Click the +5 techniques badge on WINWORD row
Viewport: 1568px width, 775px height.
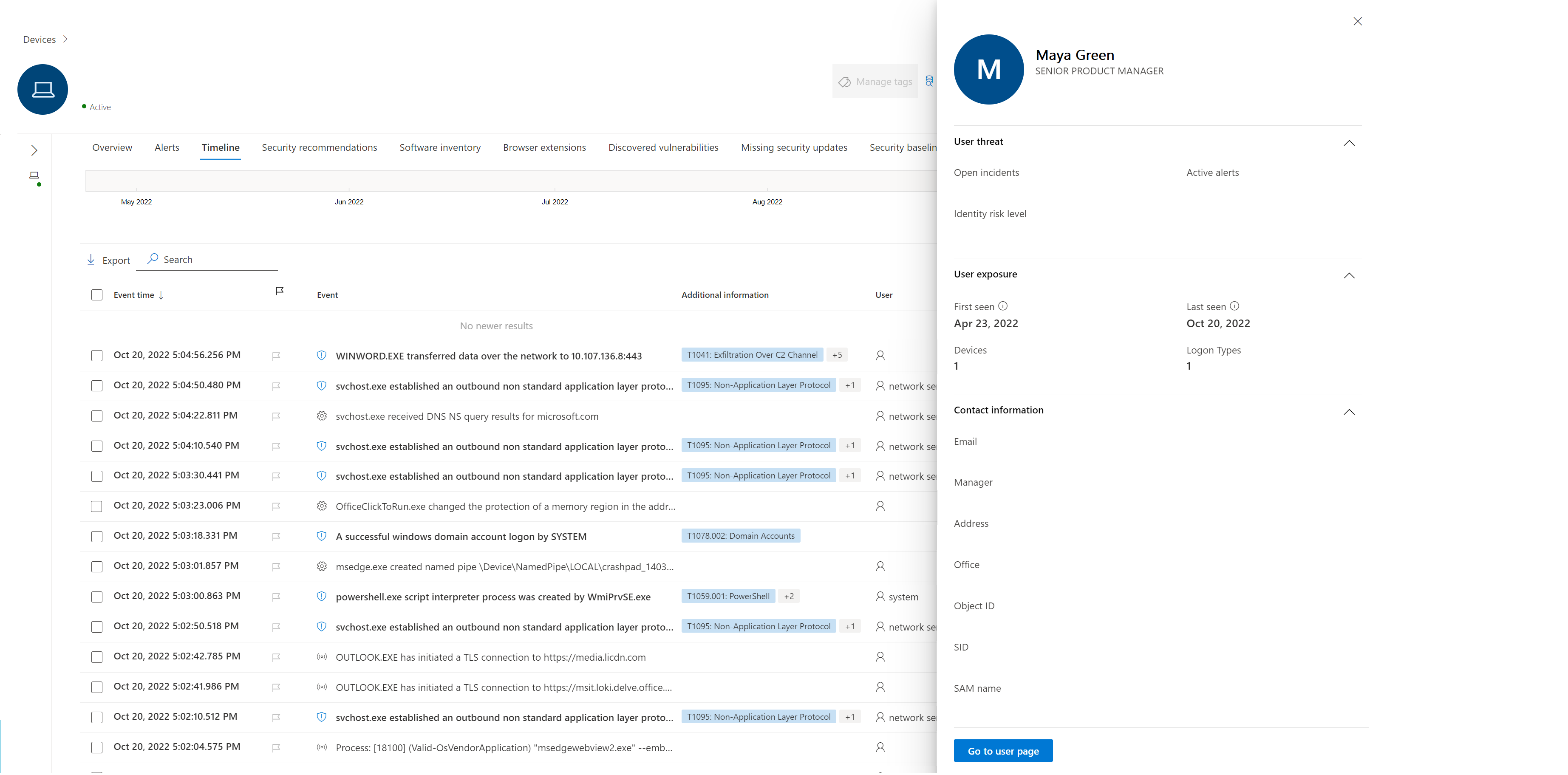(x=837, y=355)
